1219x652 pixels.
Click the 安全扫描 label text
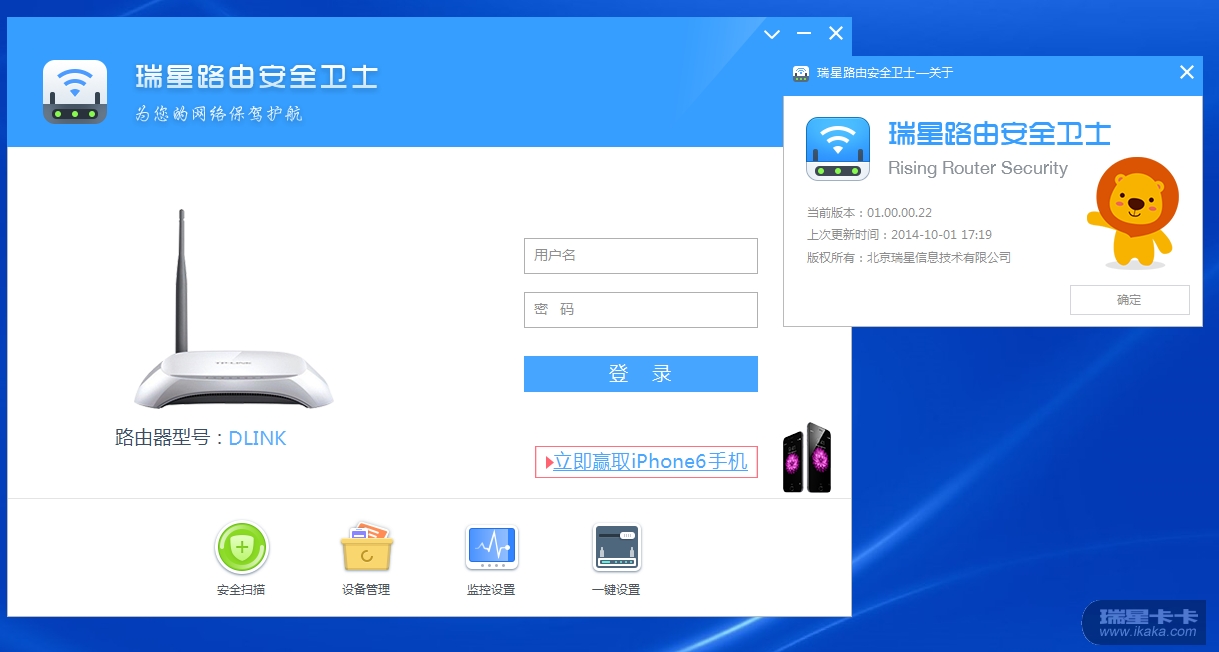tap(241, 590)
